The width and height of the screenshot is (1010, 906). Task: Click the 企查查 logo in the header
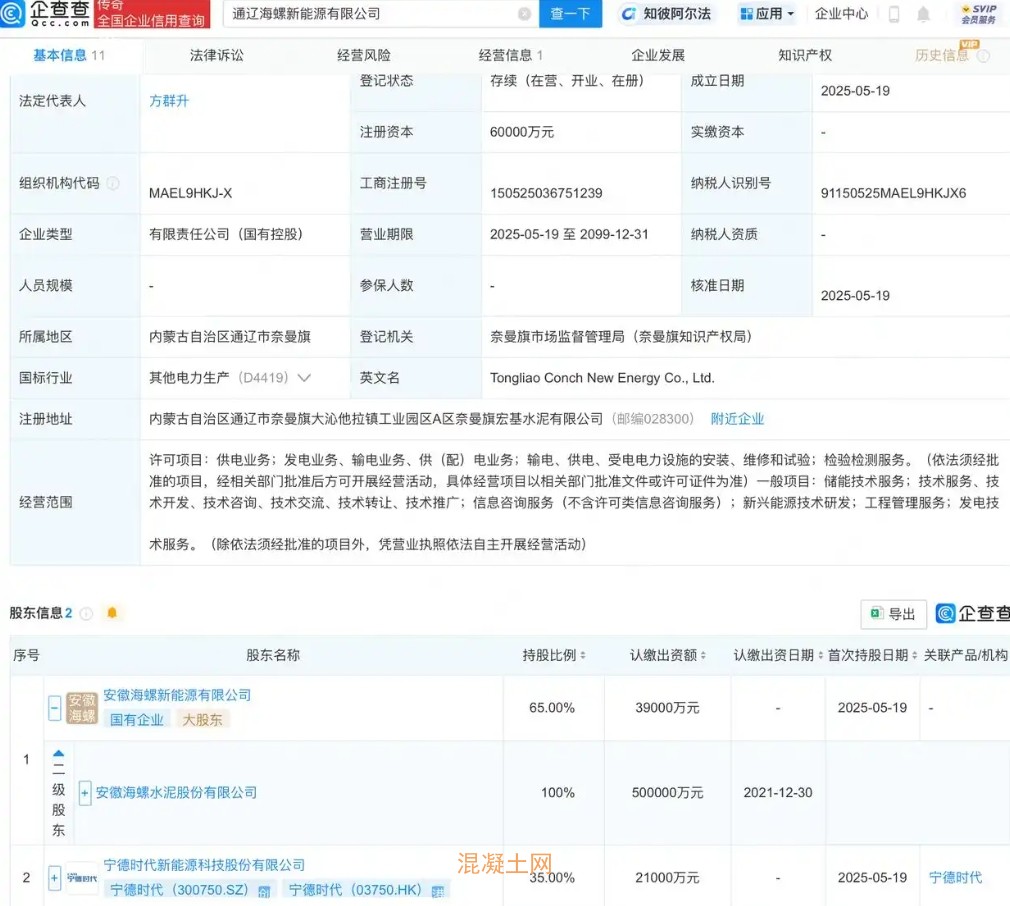click(45, 13)
